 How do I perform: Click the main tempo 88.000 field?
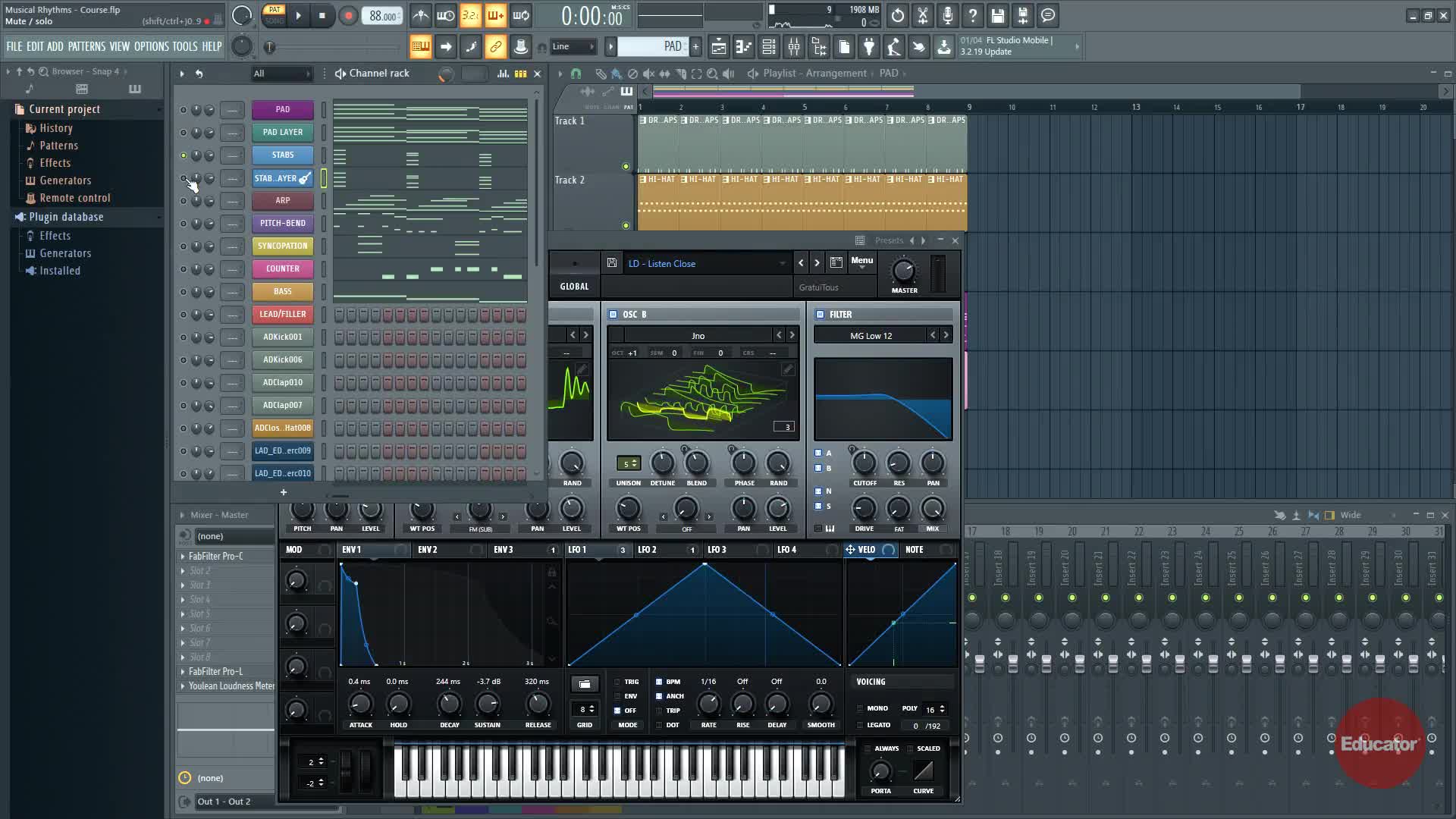[x=382, y=16]
